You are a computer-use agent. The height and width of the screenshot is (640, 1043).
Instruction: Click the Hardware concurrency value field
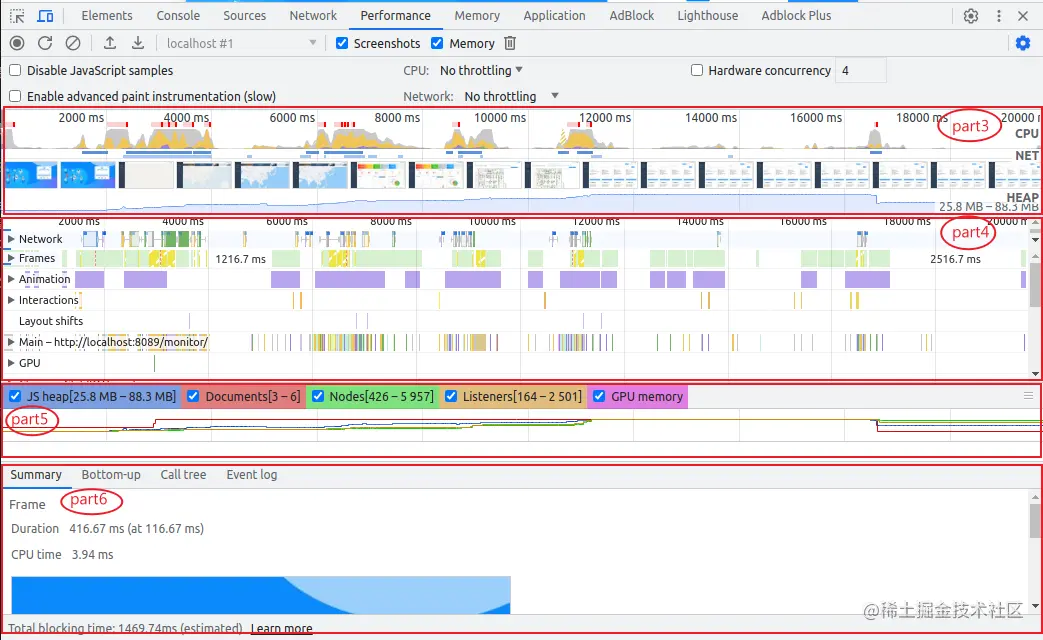pos(861,71)
